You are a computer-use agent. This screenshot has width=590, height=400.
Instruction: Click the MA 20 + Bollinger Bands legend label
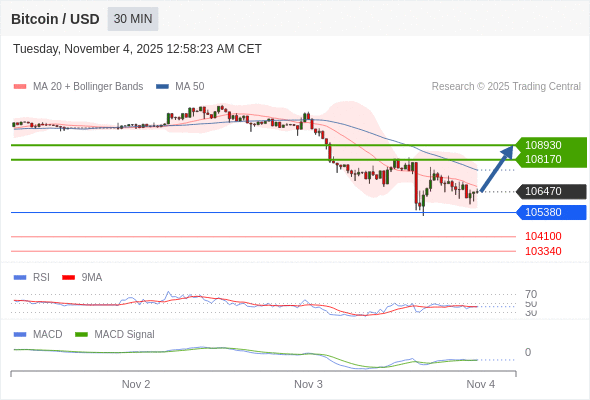point(88,87)
